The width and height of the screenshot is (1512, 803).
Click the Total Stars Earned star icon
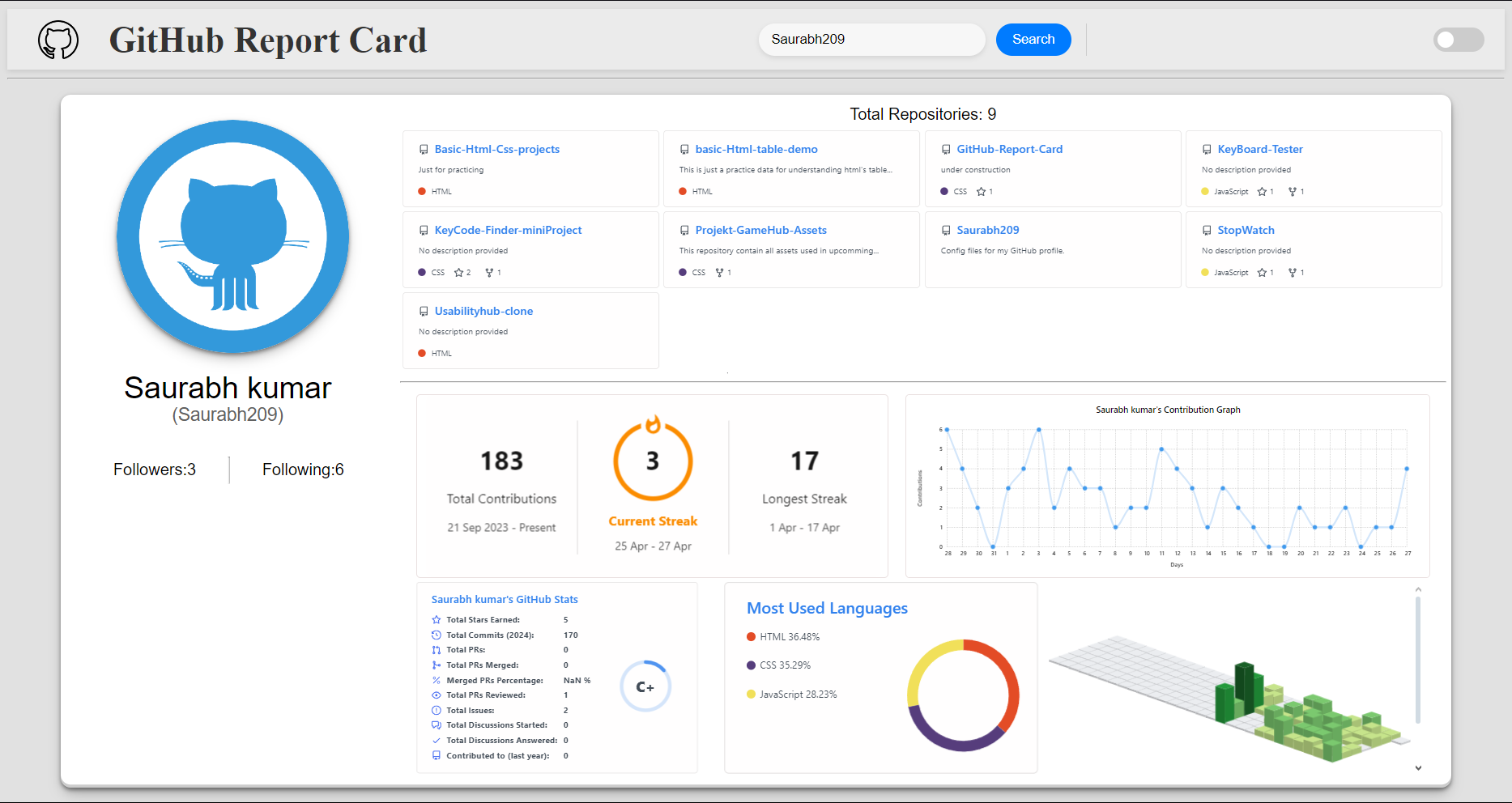coord(437,620)
